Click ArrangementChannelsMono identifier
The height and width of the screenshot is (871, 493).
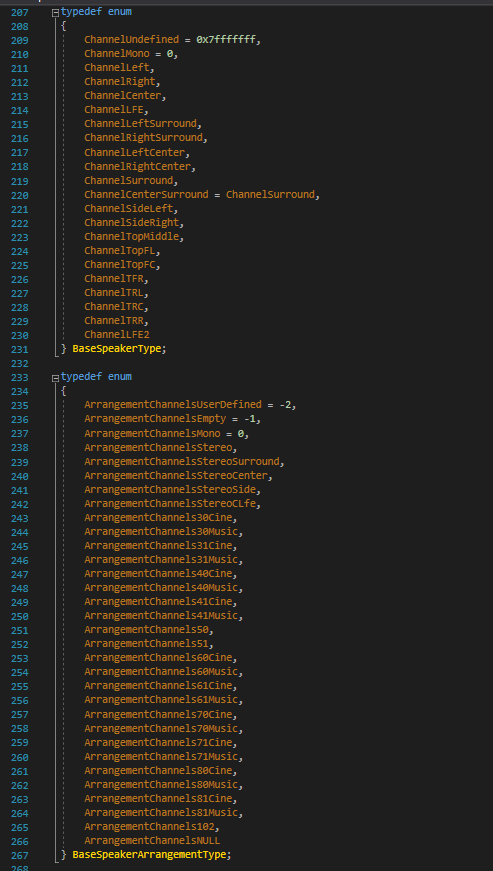(x=152, y=433)
